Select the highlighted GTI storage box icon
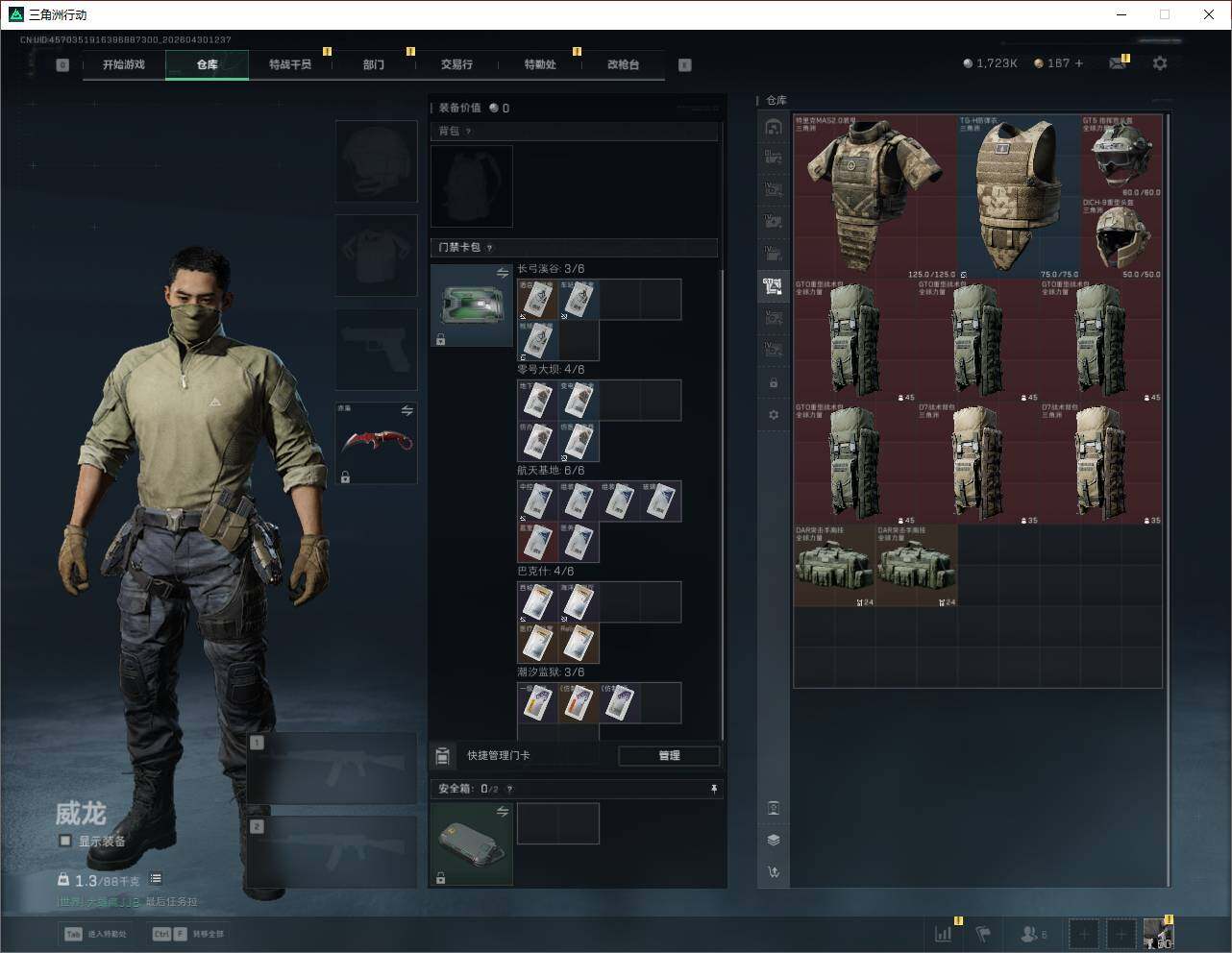Screen dimensions: 1232x953 click(x=773, y=285)
